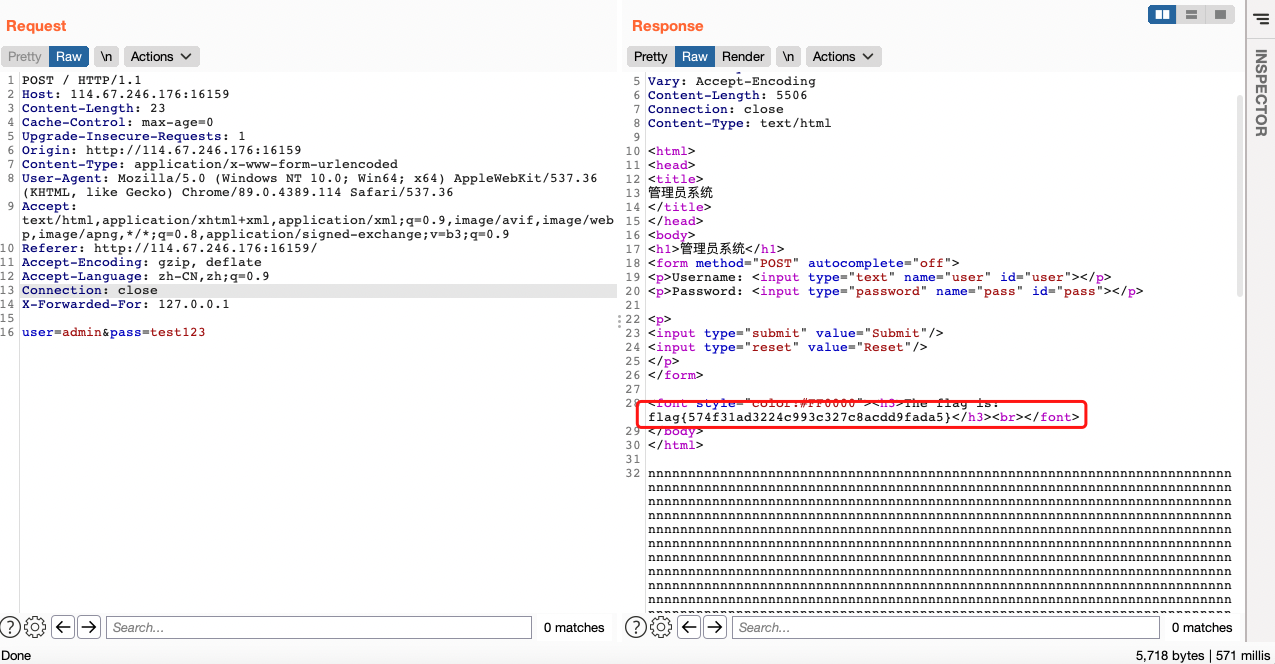Click the 5,718 bytes | 571 millis status
This screenshot has width=1275, height=664.
1203,655
